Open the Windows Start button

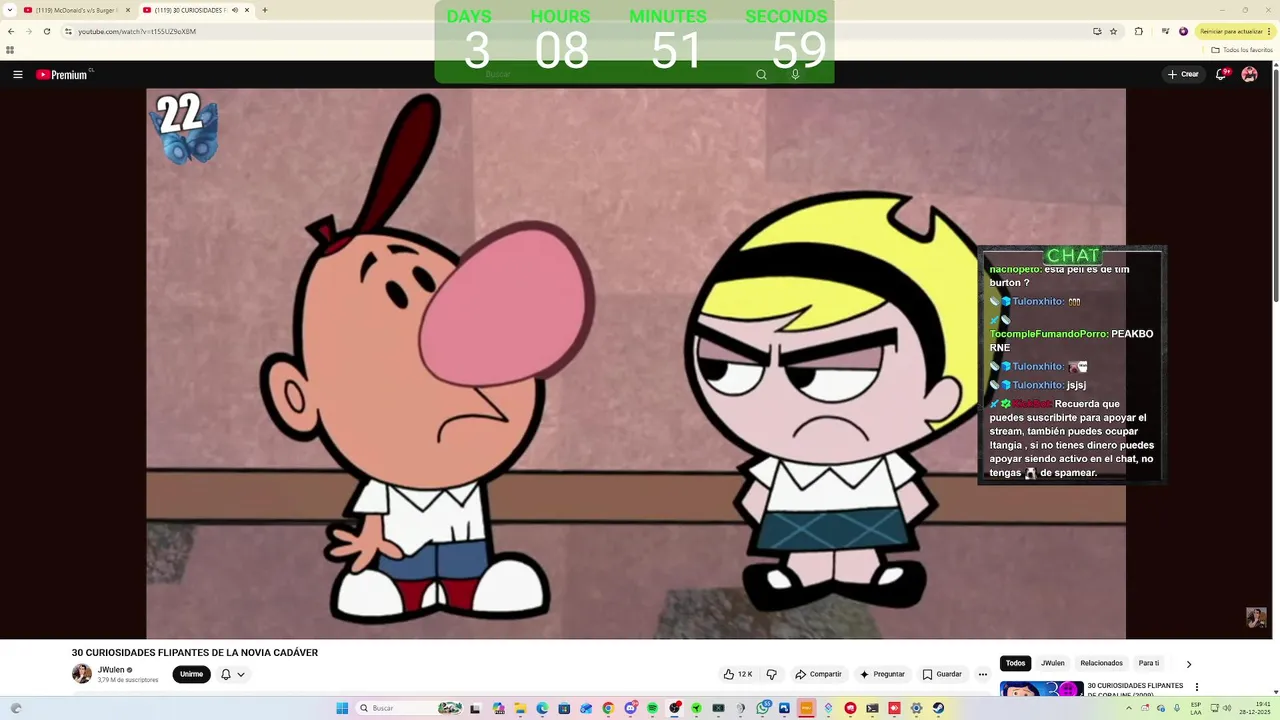pyautogui.click(x=342, y=708)
